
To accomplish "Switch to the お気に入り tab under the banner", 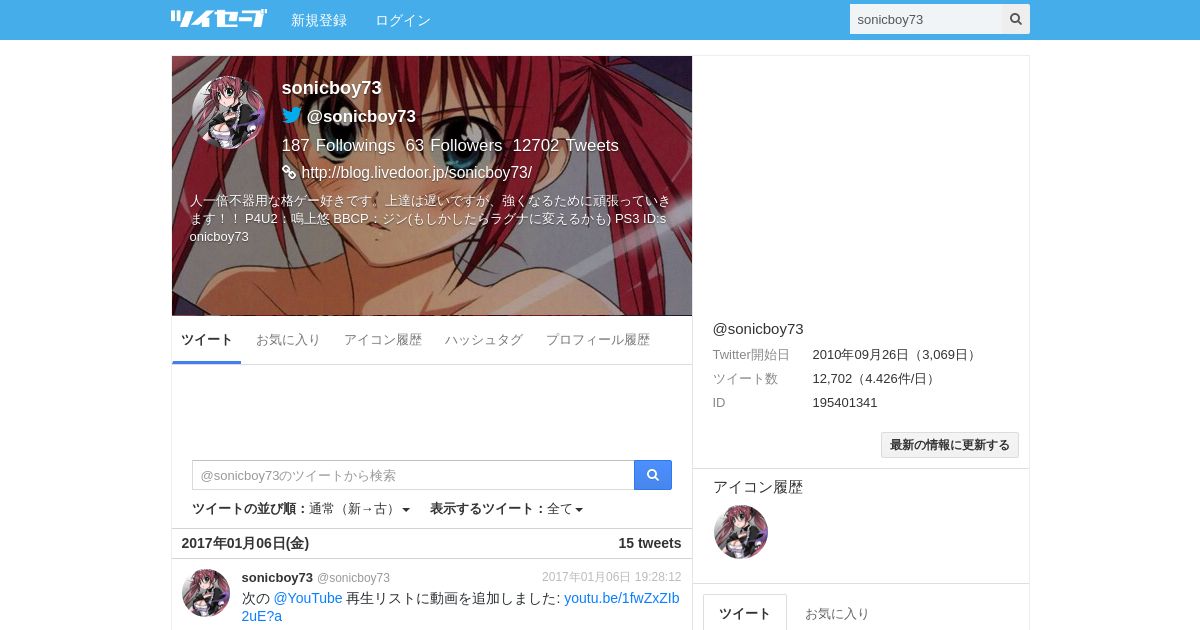I will [x=288, y=340].
